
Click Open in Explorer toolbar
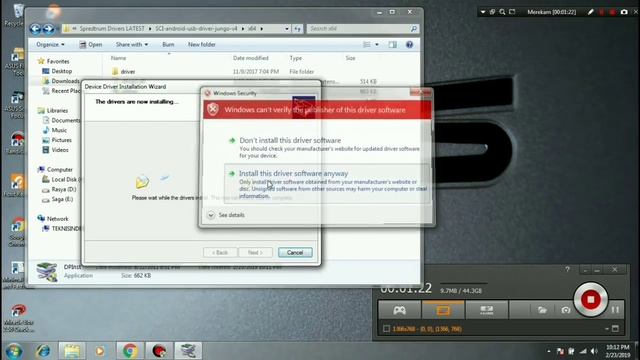coord(91,44)
